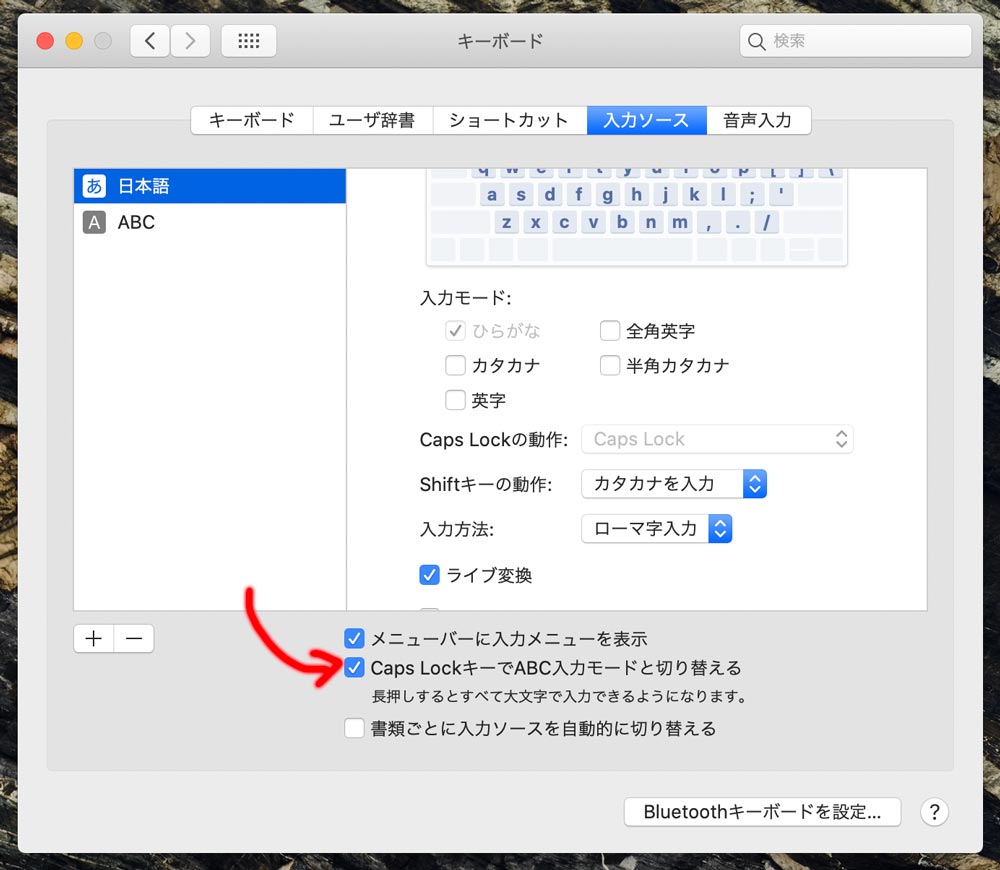Switch to the キーボード tab
The height and width of the screenshot is (870, 1000).
point(252,121)
